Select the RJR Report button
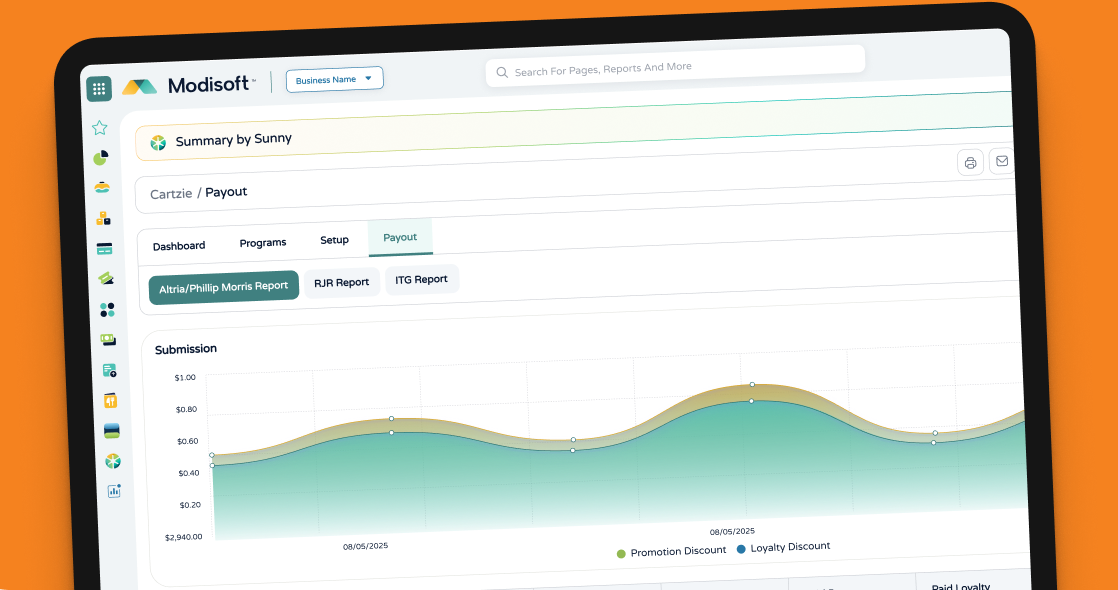The width and height of the screenshot is (1118, 590). [342, 283]
